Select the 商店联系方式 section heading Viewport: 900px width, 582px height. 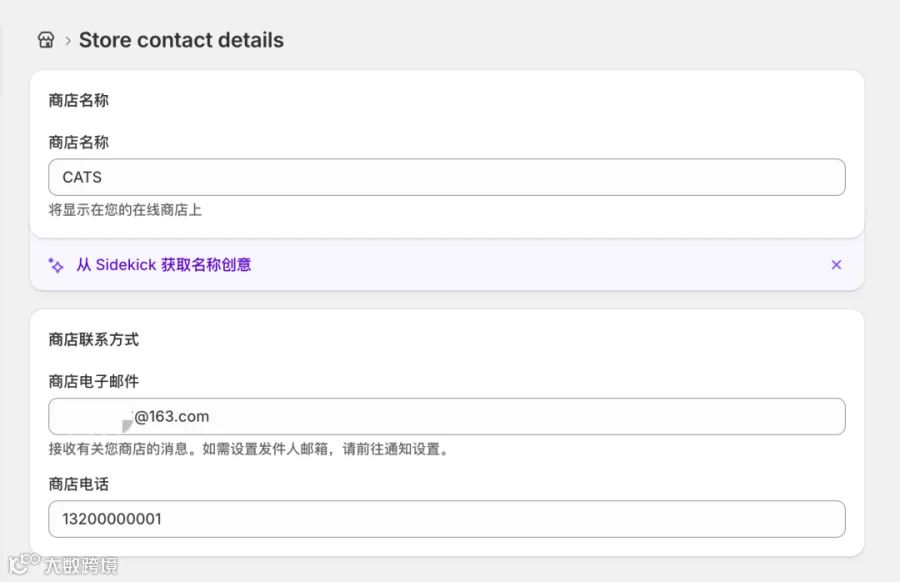pyautogui.click(x=94, y=340)
